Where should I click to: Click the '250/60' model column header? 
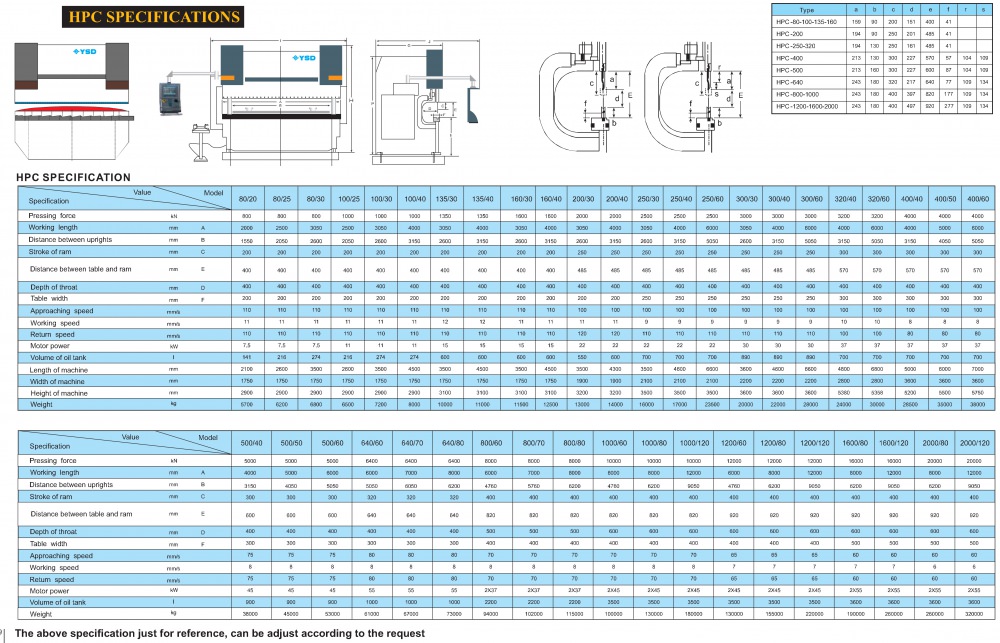tap(712, 199)
